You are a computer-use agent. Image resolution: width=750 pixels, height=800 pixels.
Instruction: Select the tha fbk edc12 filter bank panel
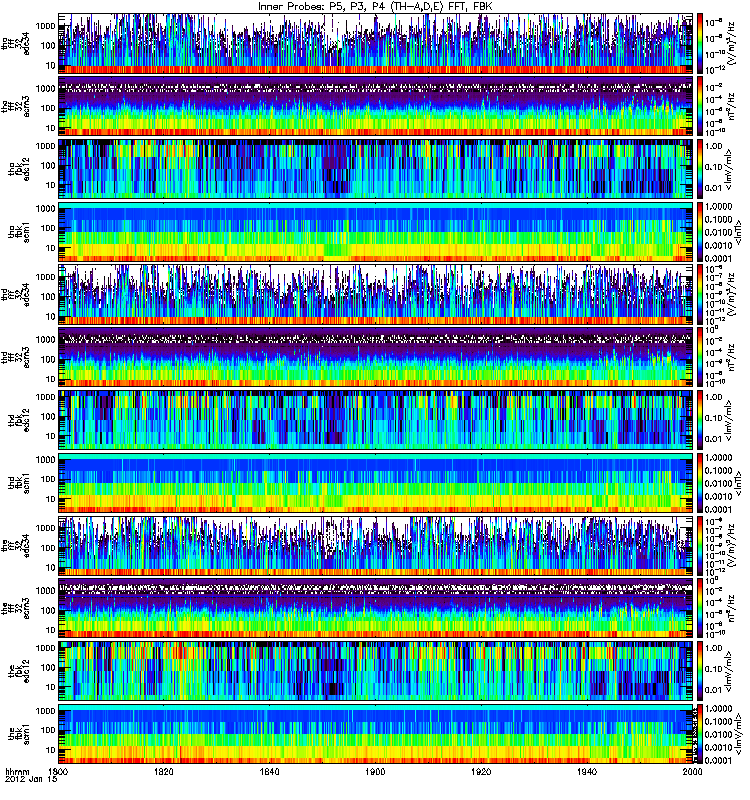click(375, 169)
